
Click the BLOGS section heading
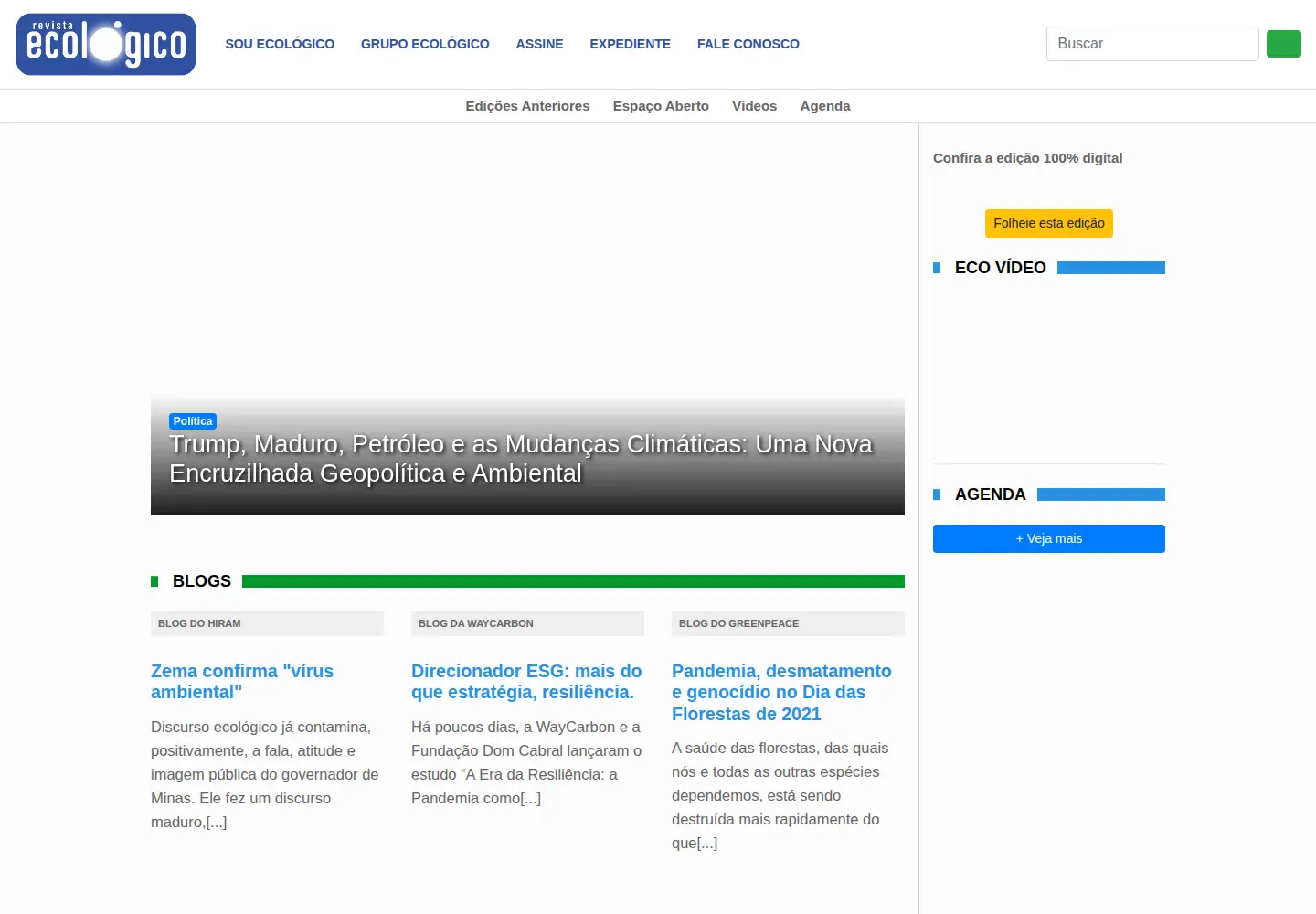pyautogui.click(x=202, y=581)
